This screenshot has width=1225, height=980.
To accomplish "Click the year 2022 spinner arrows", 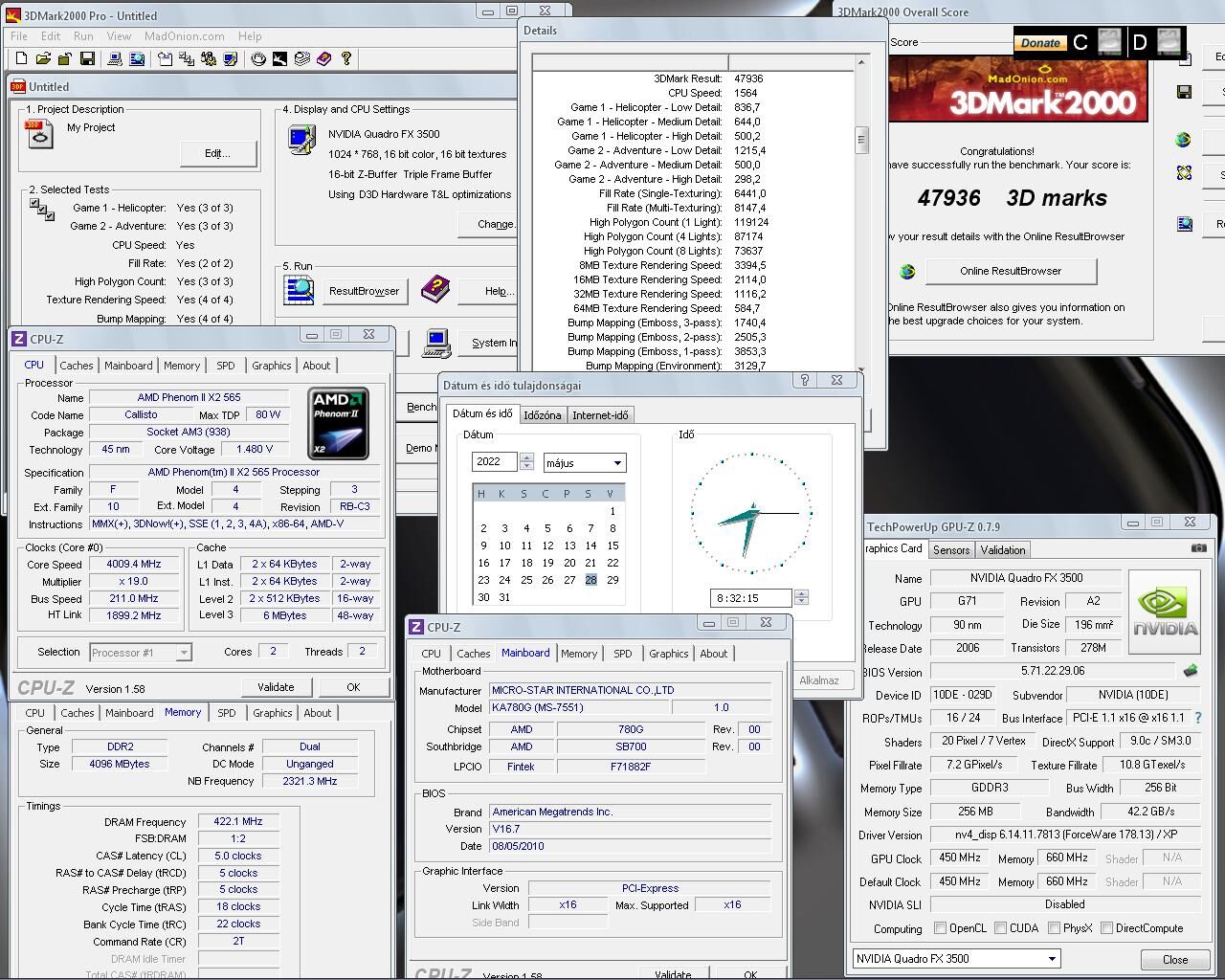I will [x=526, y=462].
